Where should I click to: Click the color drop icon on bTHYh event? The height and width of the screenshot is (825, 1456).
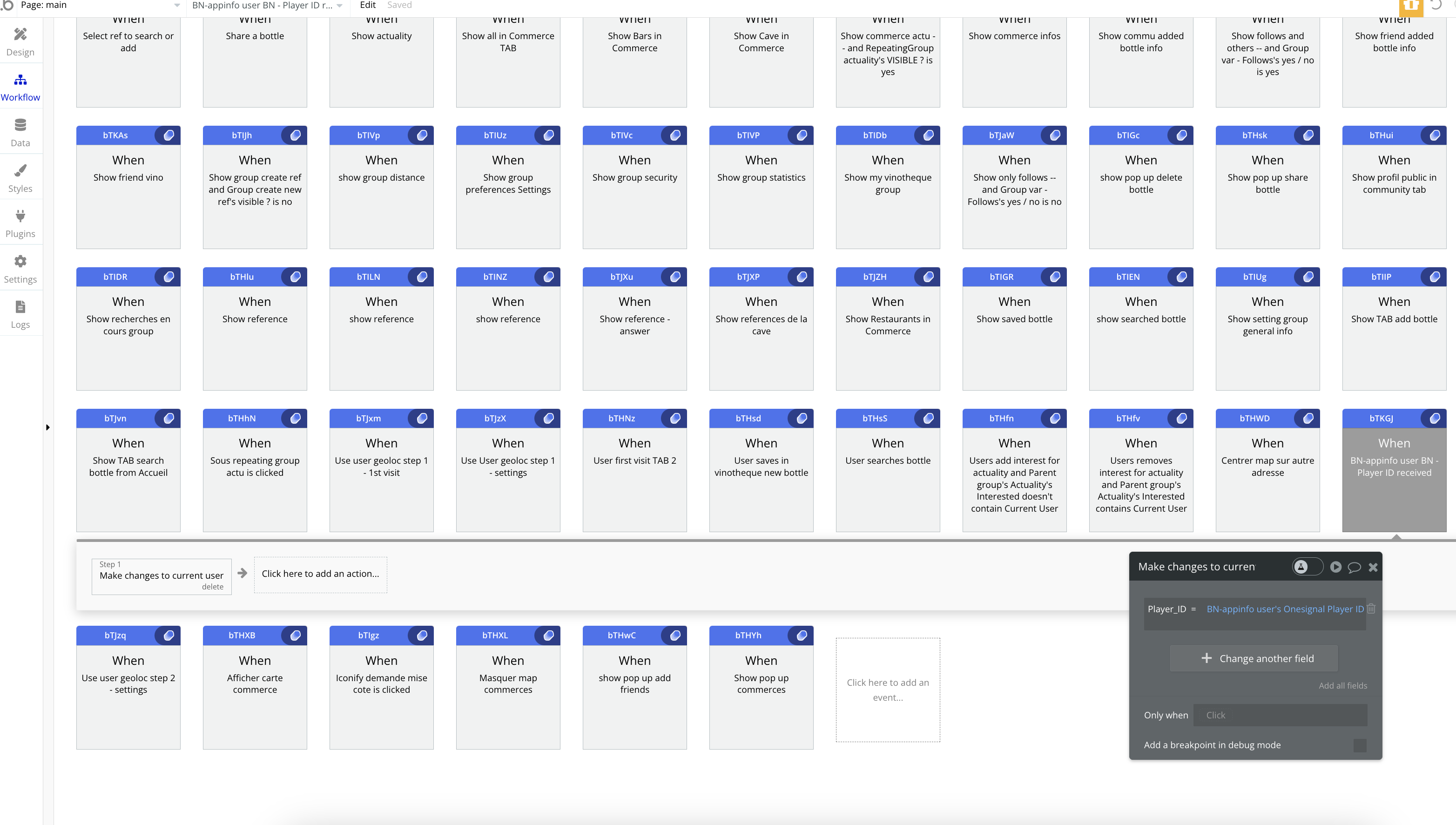(802, 635)
